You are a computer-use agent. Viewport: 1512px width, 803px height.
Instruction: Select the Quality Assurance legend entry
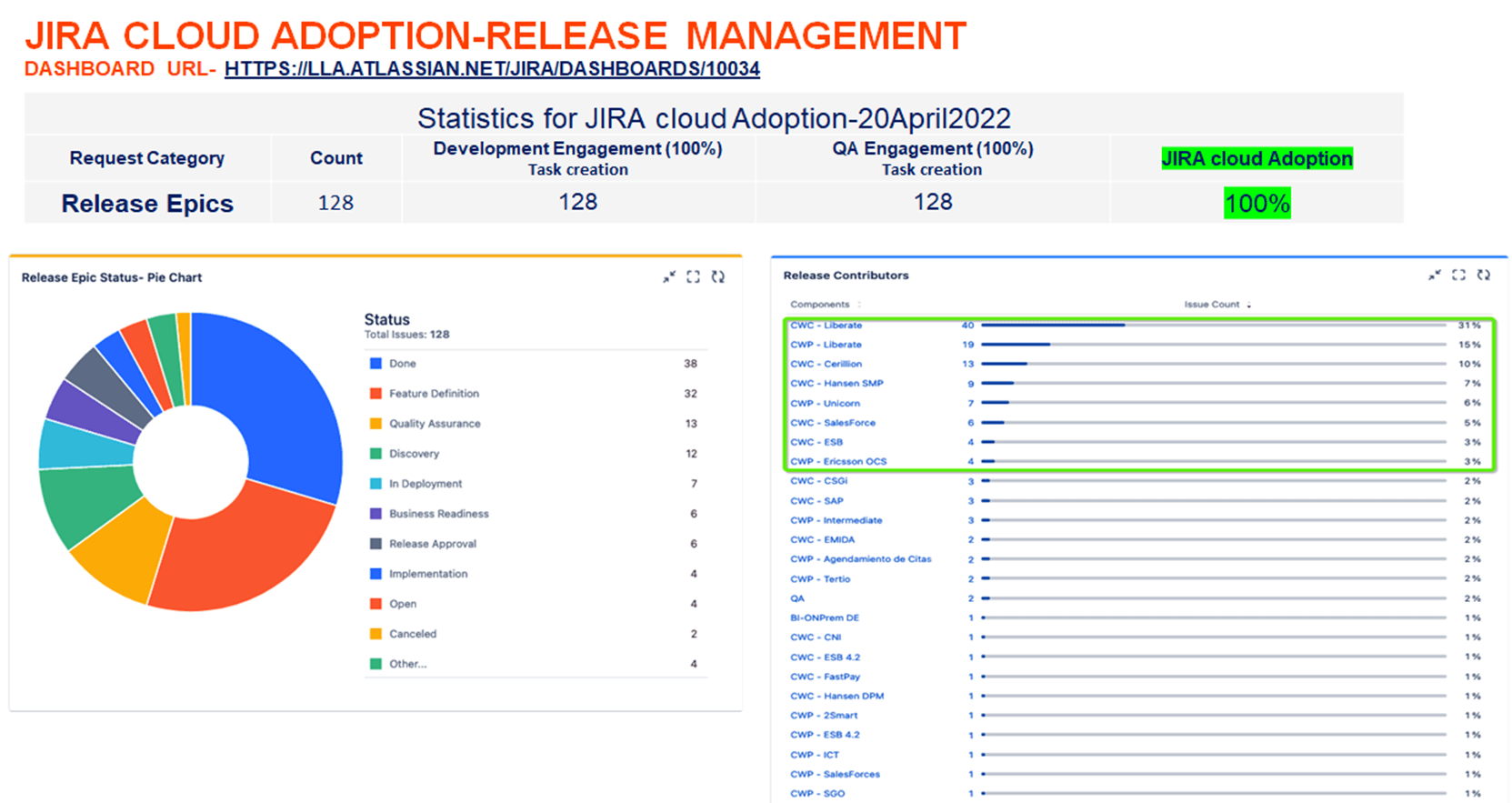[435, 424]
